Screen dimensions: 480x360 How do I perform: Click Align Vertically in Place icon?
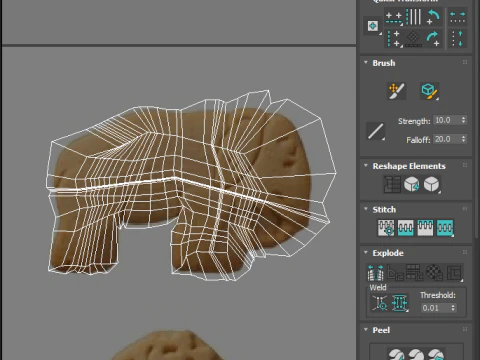(393, 39)
